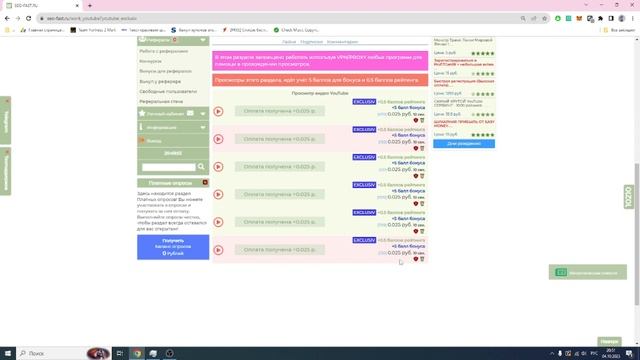
Task: Switch to the Комментарии tab
Action: pyautogui.click(x=342, y=42)
